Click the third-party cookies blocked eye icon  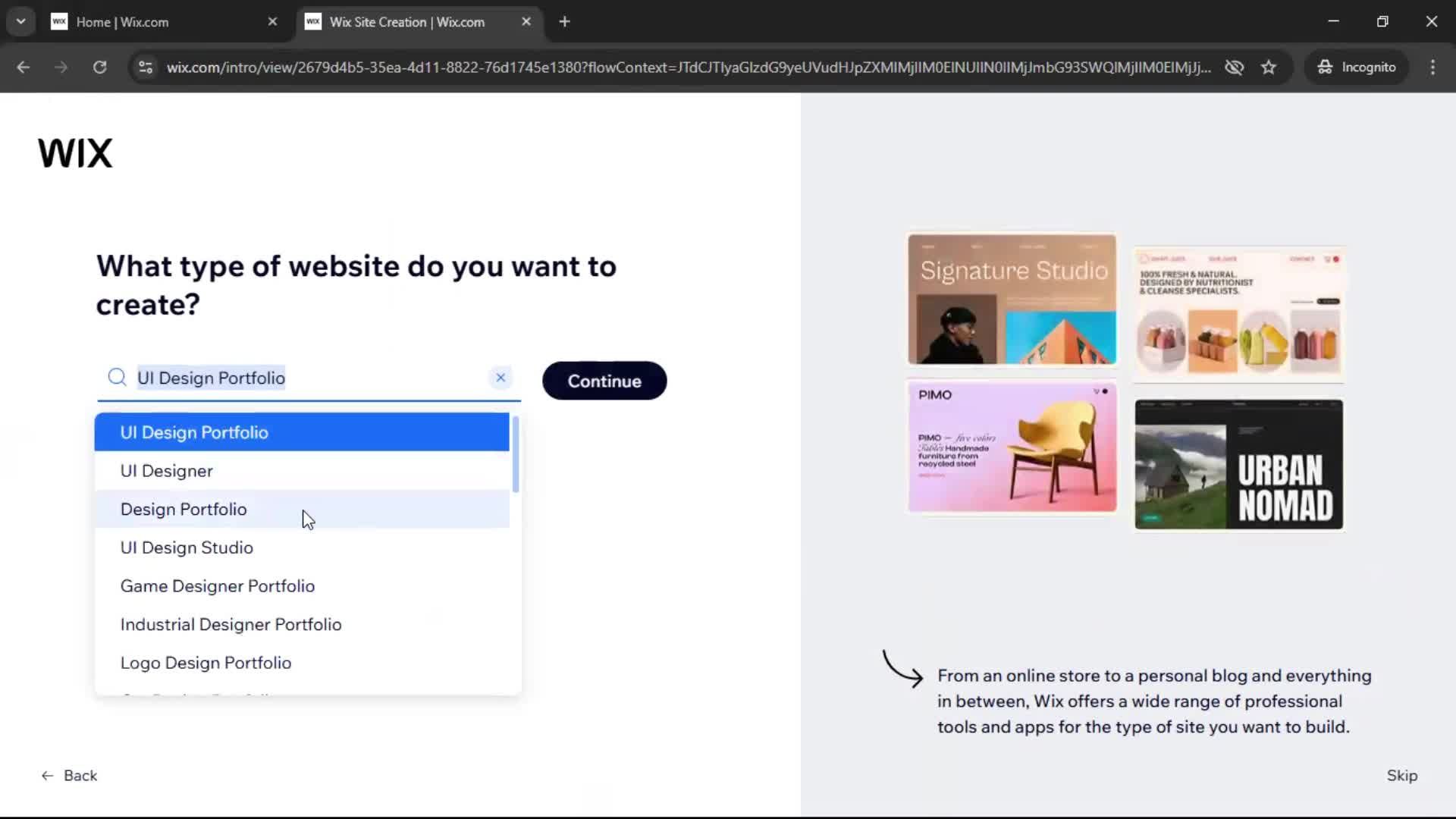coord(1234,67)
